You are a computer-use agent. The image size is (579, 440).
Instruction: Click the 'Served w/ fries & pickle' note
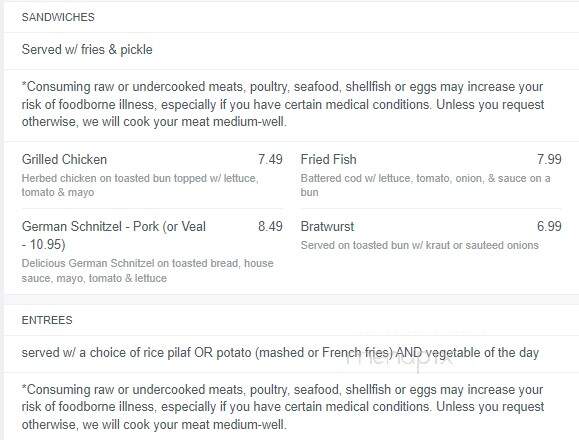tap(87, 49)
